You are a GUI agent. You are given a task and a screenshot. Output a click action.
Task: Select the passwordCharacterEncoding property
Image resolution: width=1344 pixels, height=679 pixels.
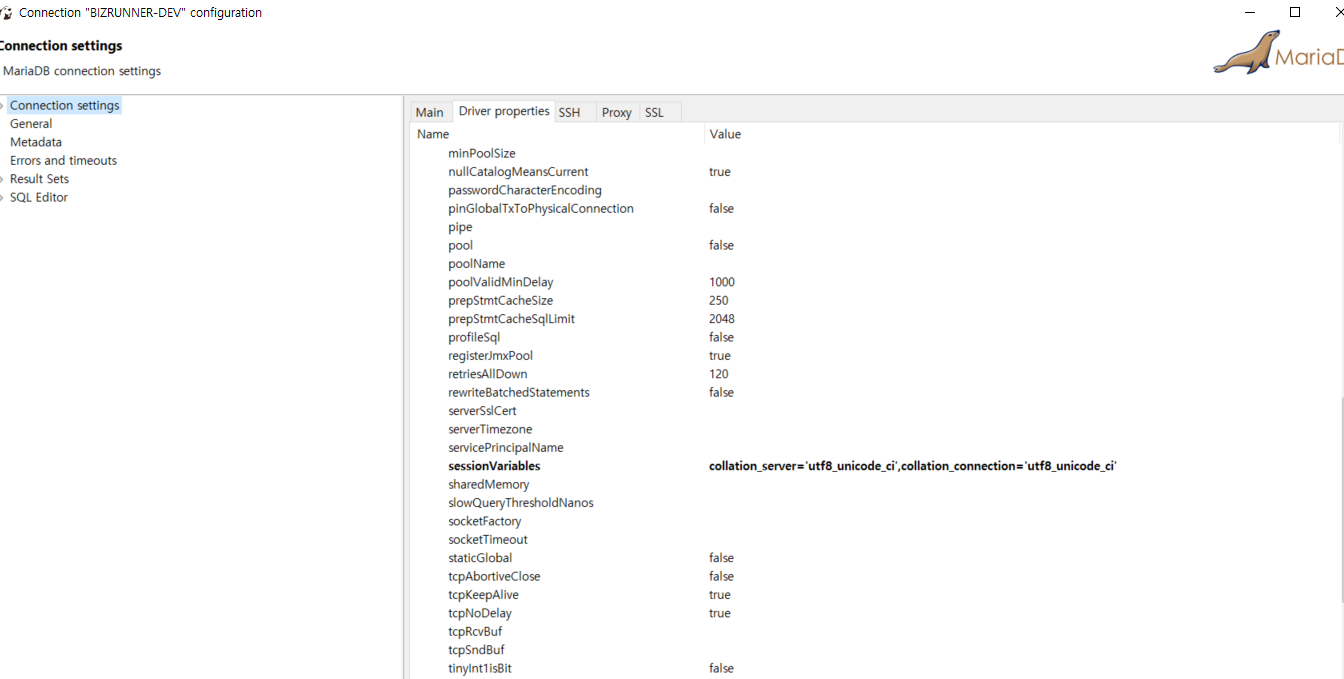point(525,190)
